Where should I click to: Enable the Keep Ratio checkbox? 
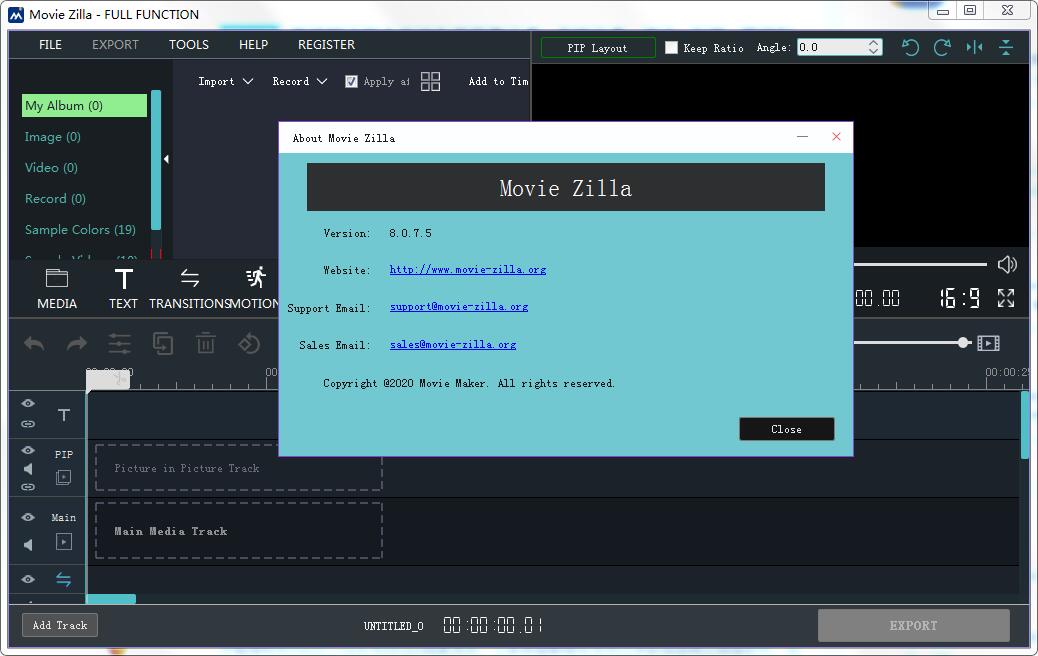(x=671, y=48)
